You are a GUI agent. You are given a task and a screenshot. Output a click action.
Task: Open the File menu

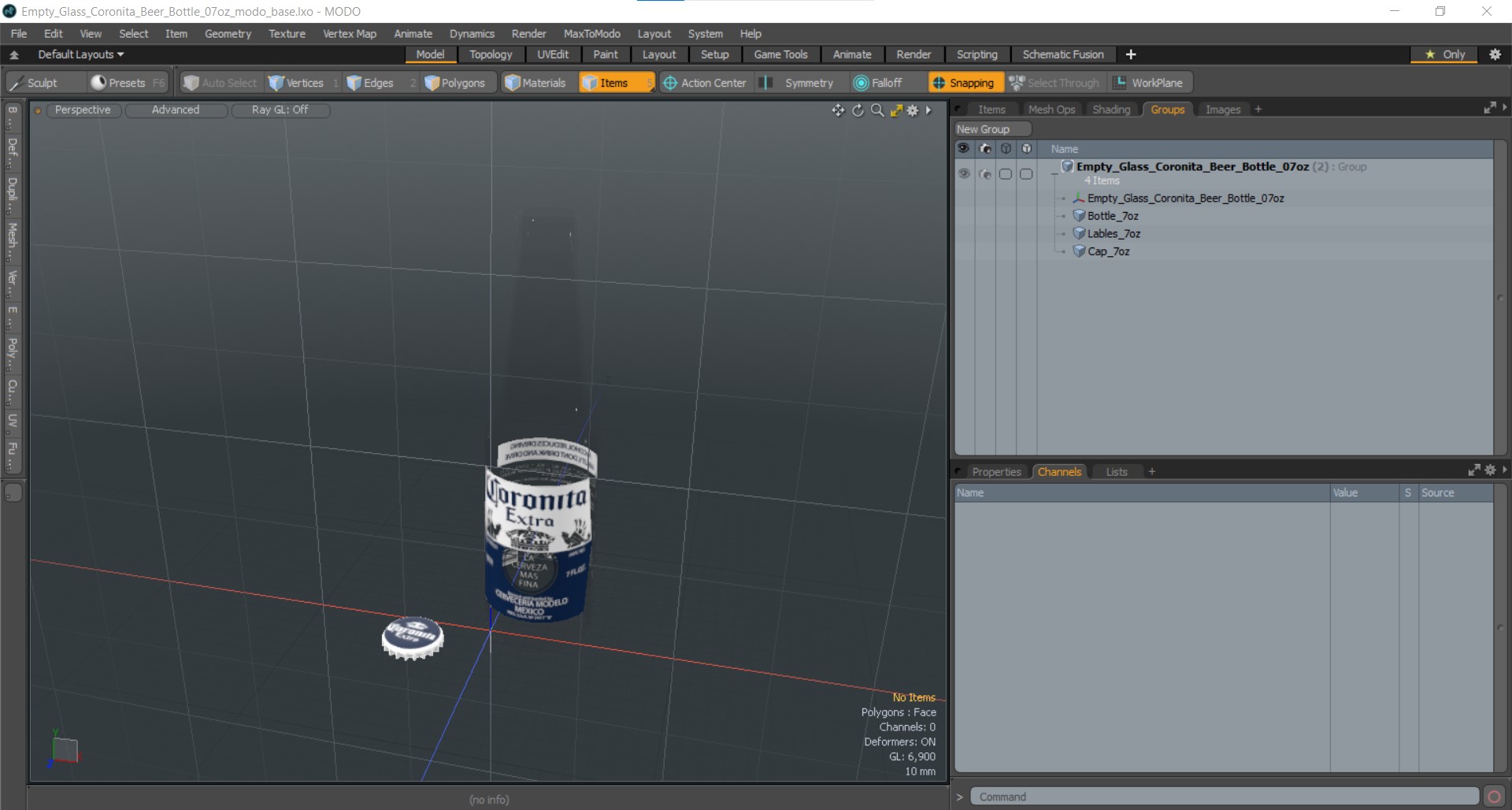tap(19, 34)
